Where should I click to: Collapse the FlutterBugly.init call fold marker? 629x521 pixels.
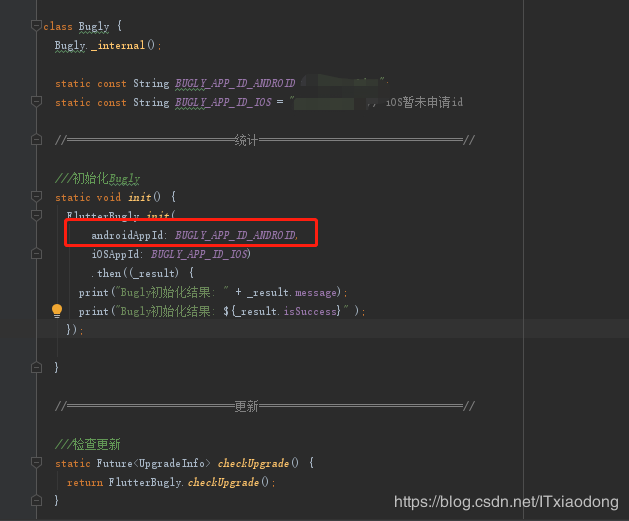coord(36,215)
